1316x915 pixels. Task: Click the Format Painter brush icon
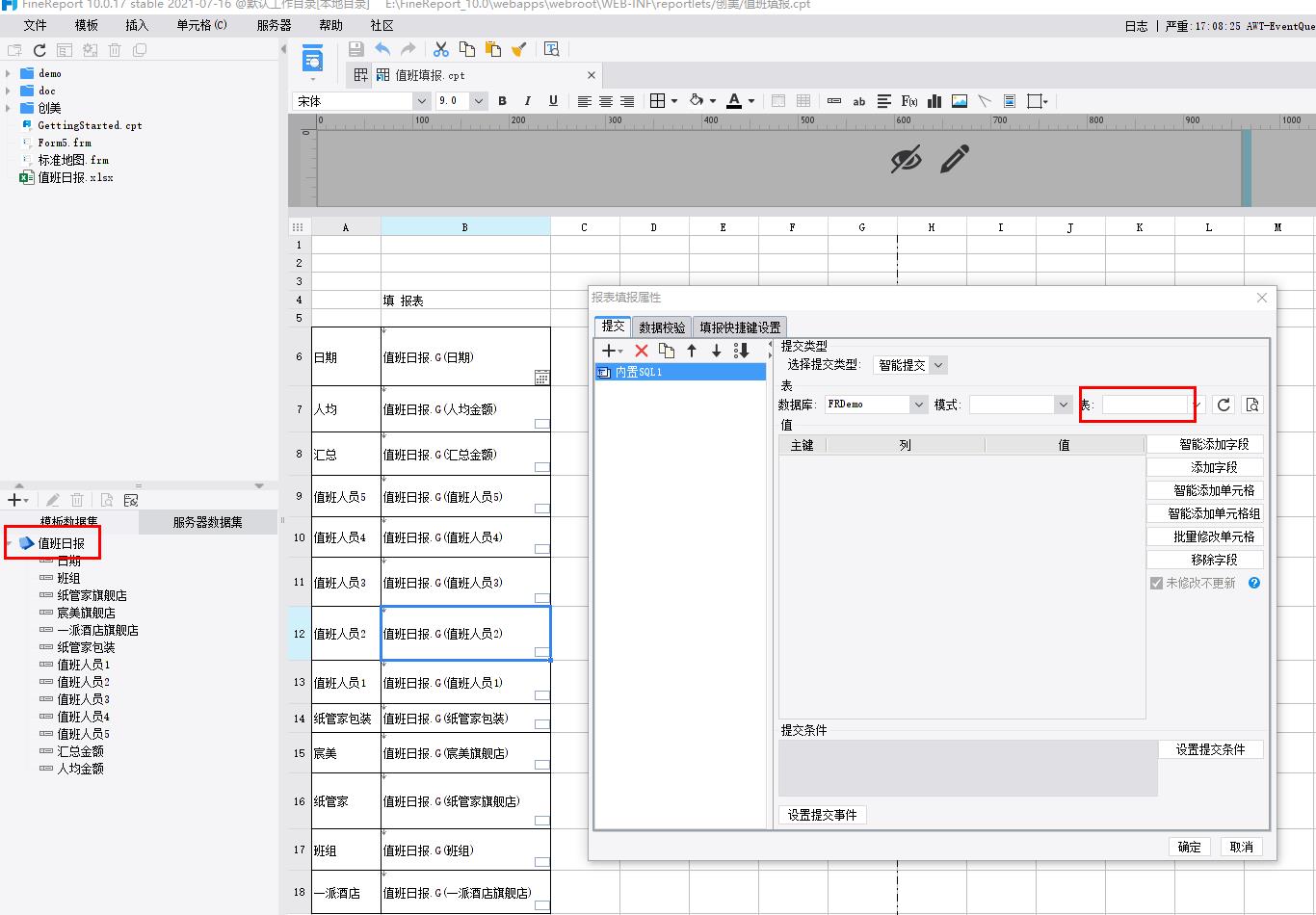pyautogui.click(x=518, y=49)
